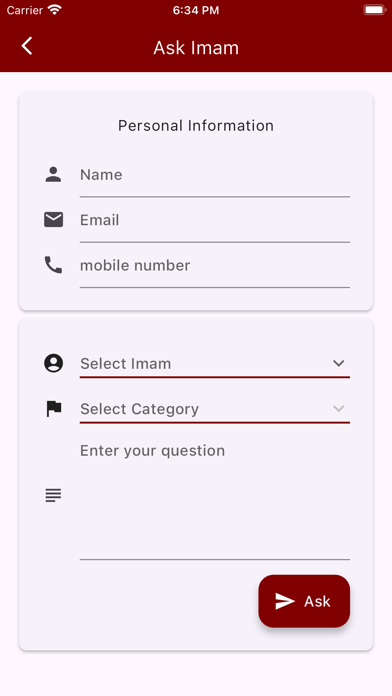The image size is (392, 696).
Task: Click the battery icon in status bar
Action: coord(375,10)
